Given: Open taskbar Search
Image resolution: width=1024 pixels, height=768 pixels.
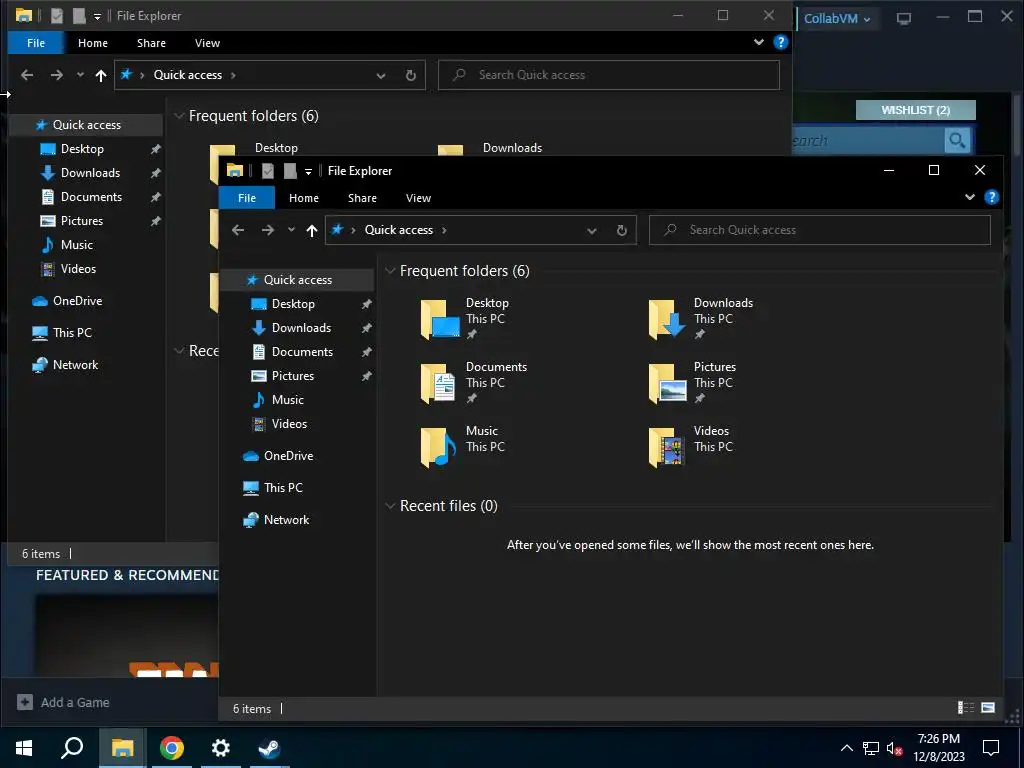Looking at the screenshot, I should point(72,748).
